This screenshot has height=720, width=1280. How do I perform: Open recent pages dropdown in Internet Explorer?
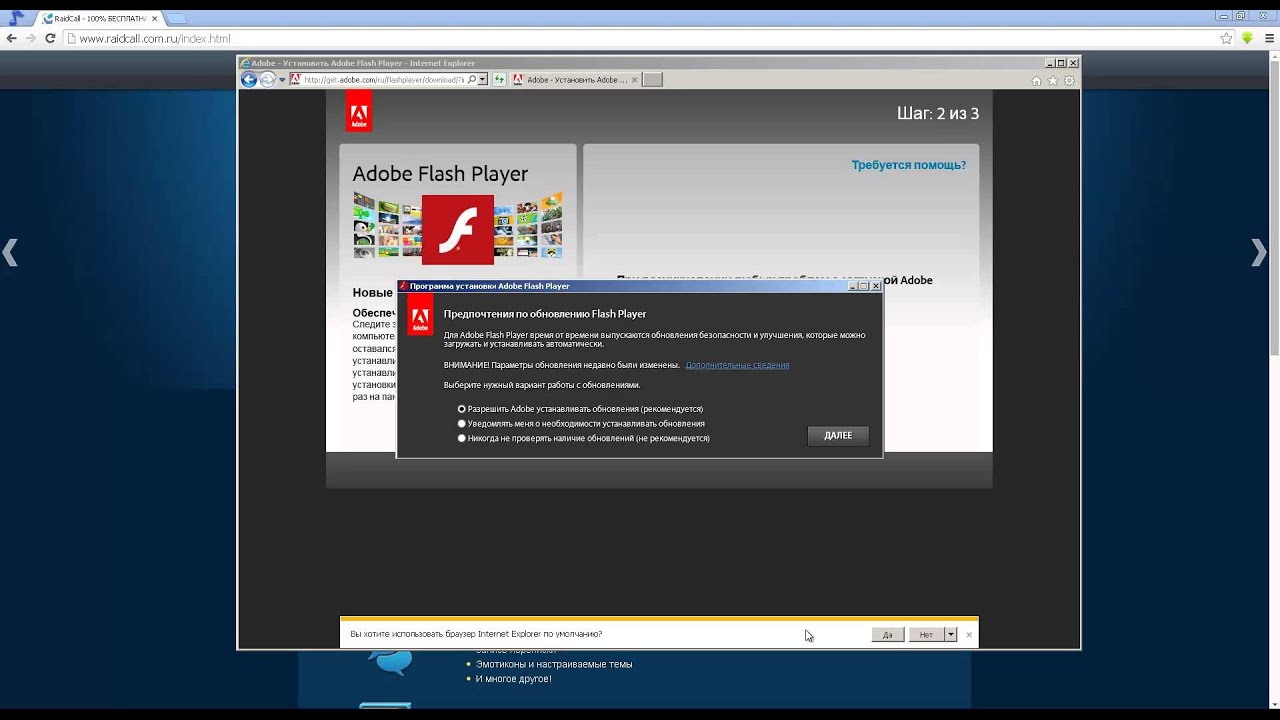282,80
